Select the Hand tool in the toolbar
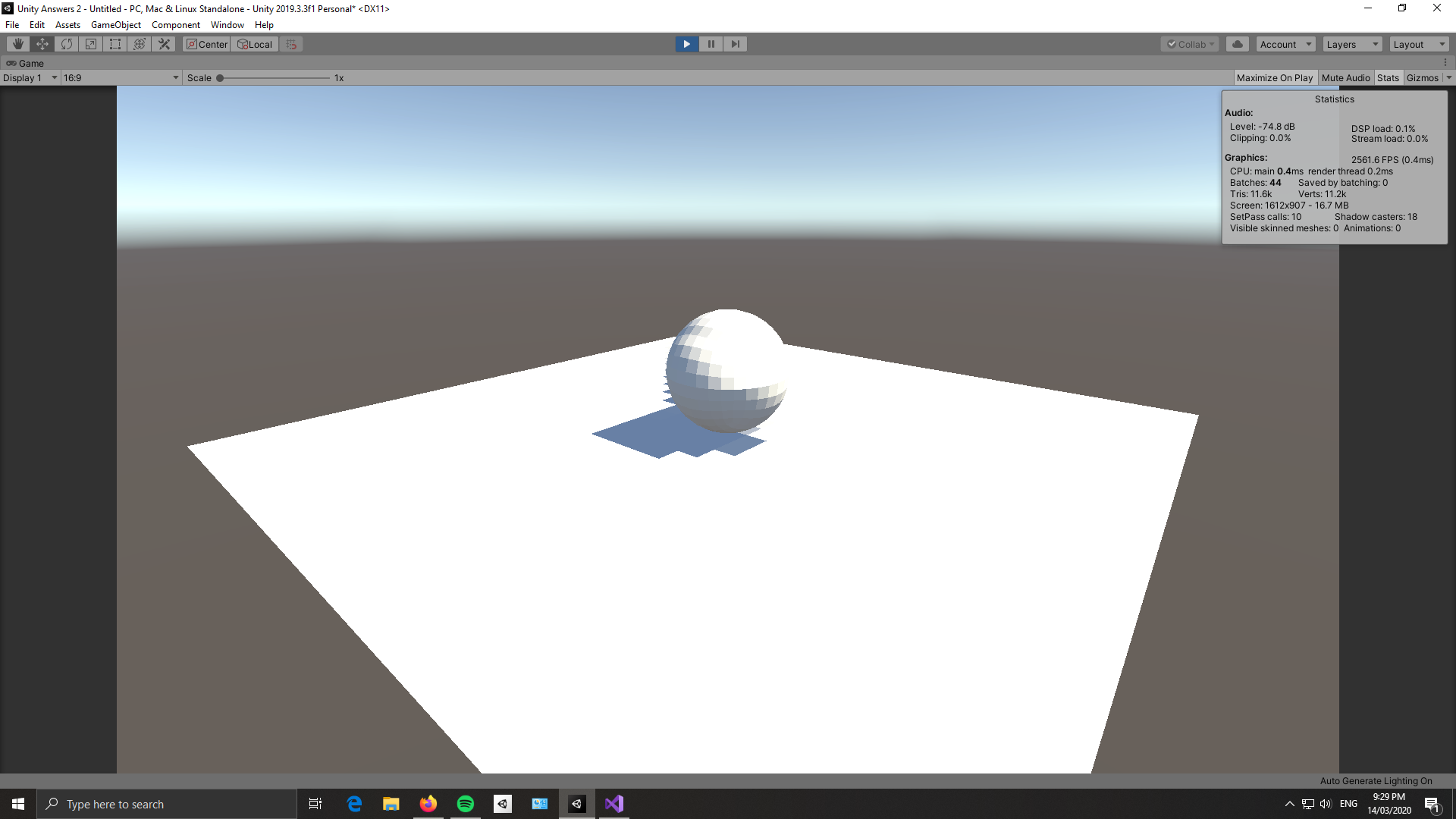This screenshot has height=819, width=1456. 17,44
